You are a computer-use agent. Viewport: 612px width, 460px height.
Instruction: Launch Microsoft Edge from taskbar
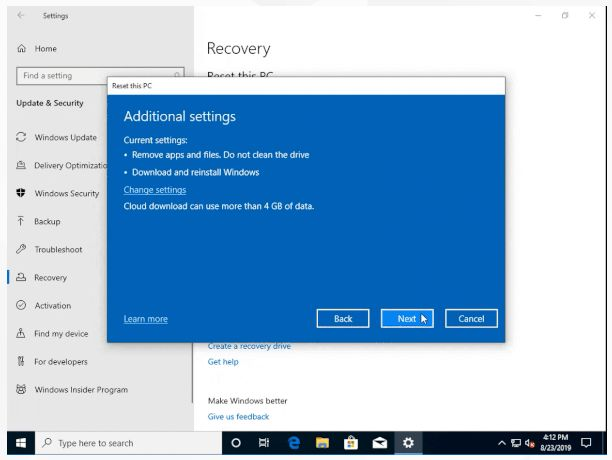[x=294, y=443]
